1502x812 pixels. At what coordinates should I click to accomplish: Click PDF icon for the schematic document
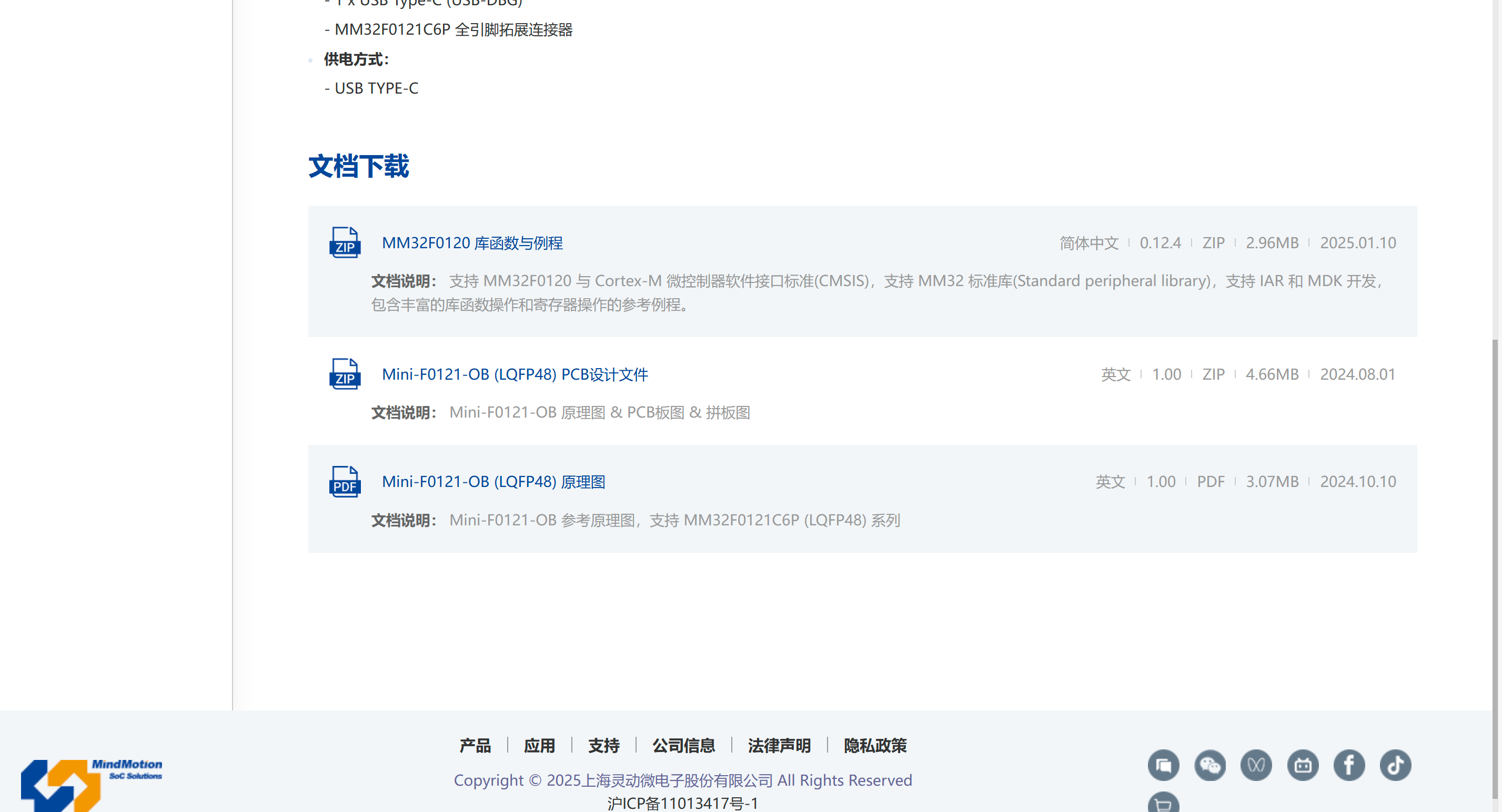pos(345,482)
